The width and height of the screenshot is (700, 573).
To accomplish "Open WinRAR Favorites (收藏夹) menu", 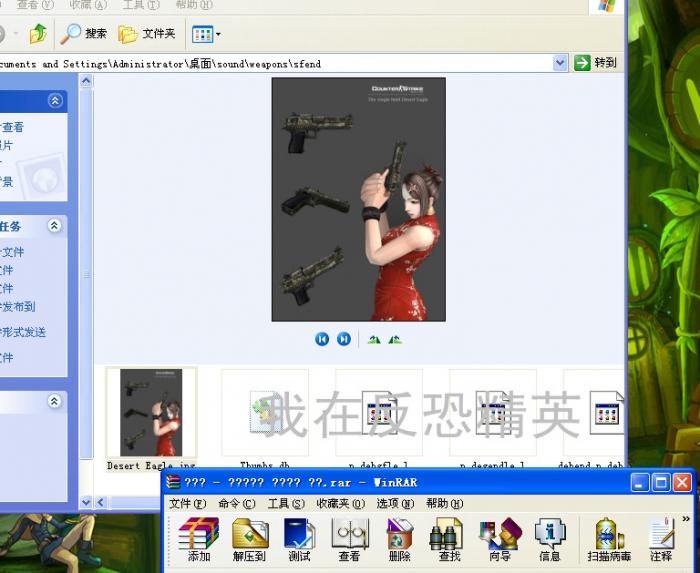I will 340,503.
